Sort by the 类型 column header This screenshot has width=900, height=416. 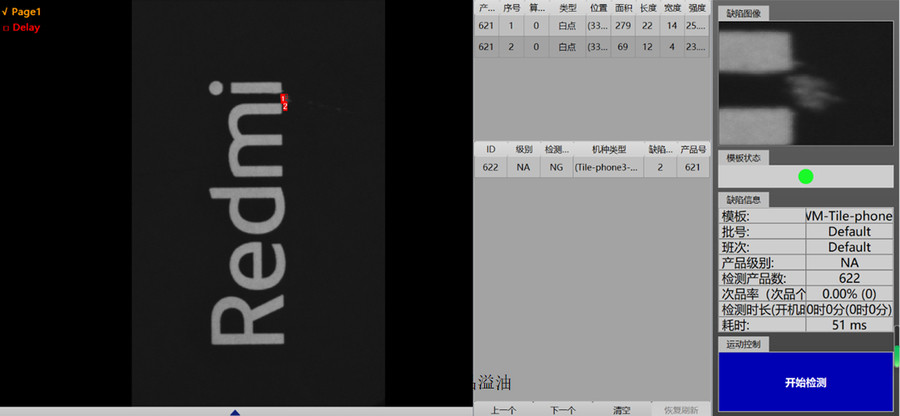point(567,8)
